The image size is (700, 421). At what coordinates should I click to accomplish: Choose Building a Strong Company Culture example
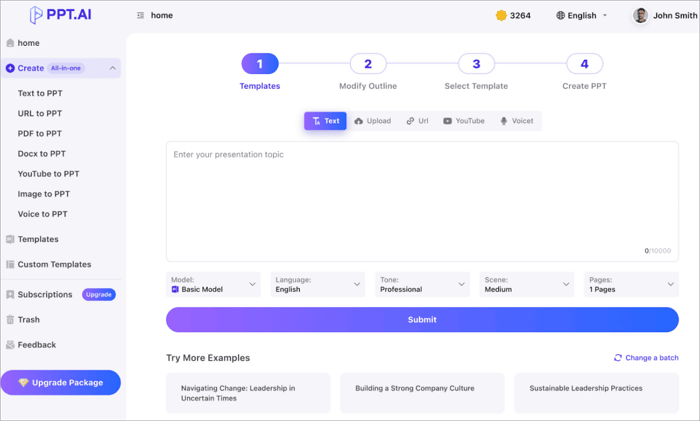422,393
